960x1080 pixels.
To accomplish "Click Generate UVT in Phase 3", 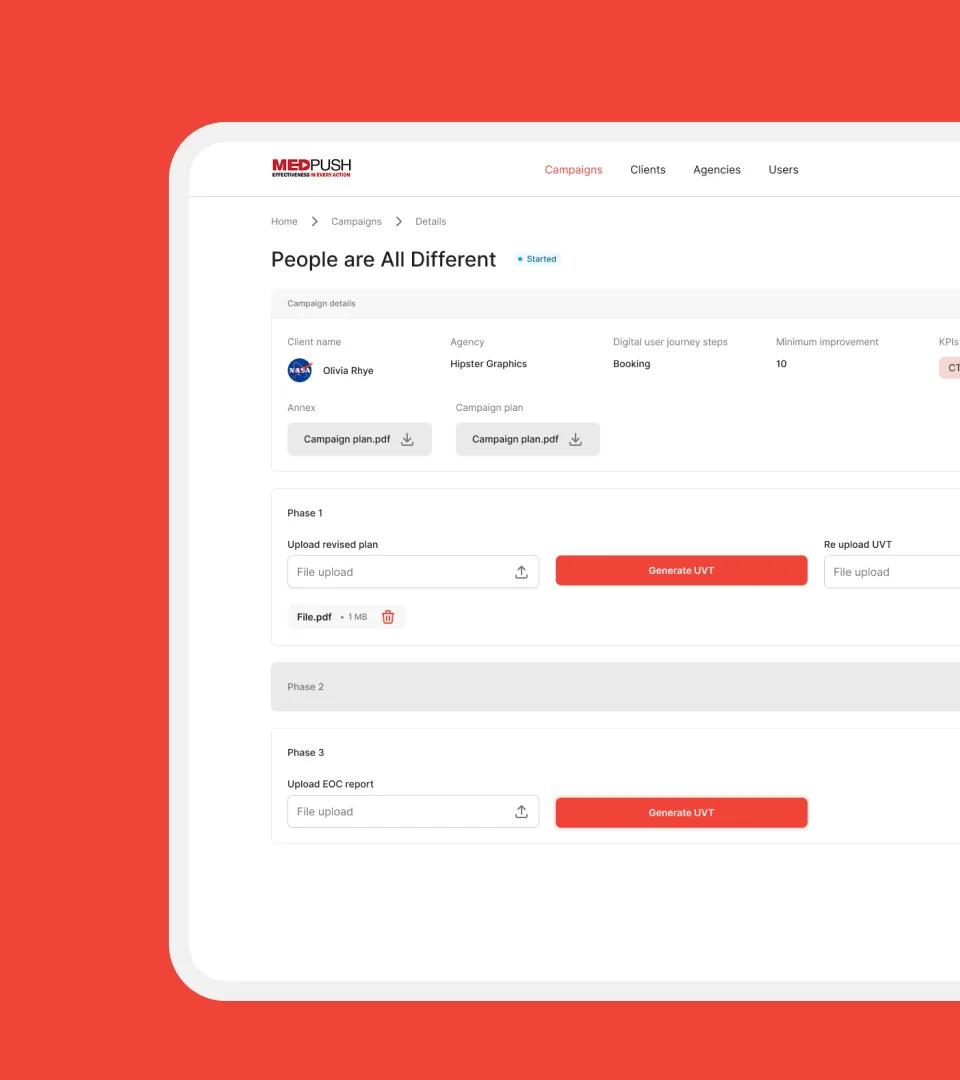I will pyautogui.click(x=681, y=813).
